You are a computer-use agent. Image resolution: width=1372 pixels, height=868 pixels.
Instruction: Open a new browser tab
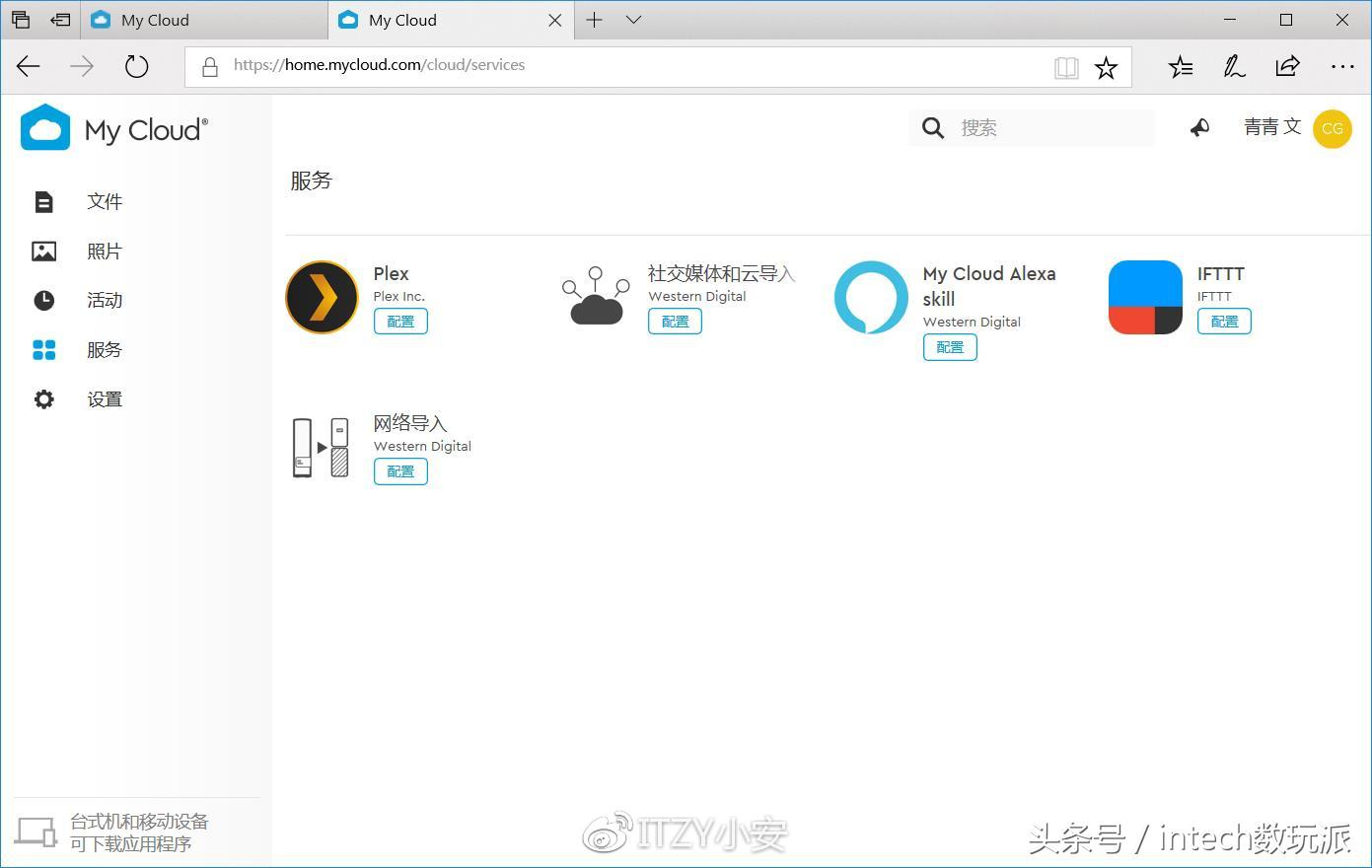[593, 20]
